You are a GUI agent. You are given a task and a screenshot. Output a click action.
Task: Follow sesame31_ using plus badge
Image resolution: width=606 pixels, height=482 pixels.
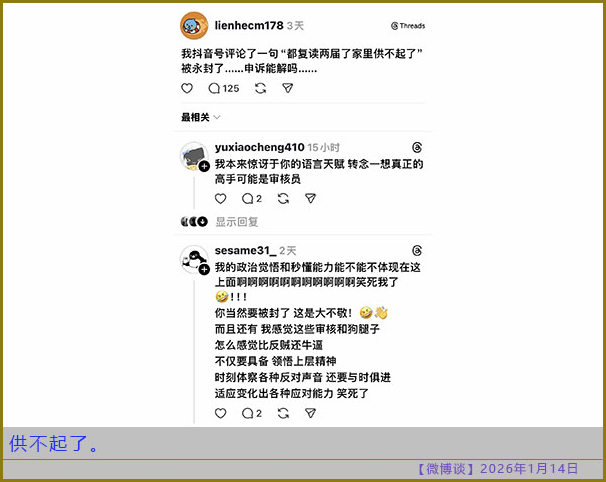[x=204, y=269]
